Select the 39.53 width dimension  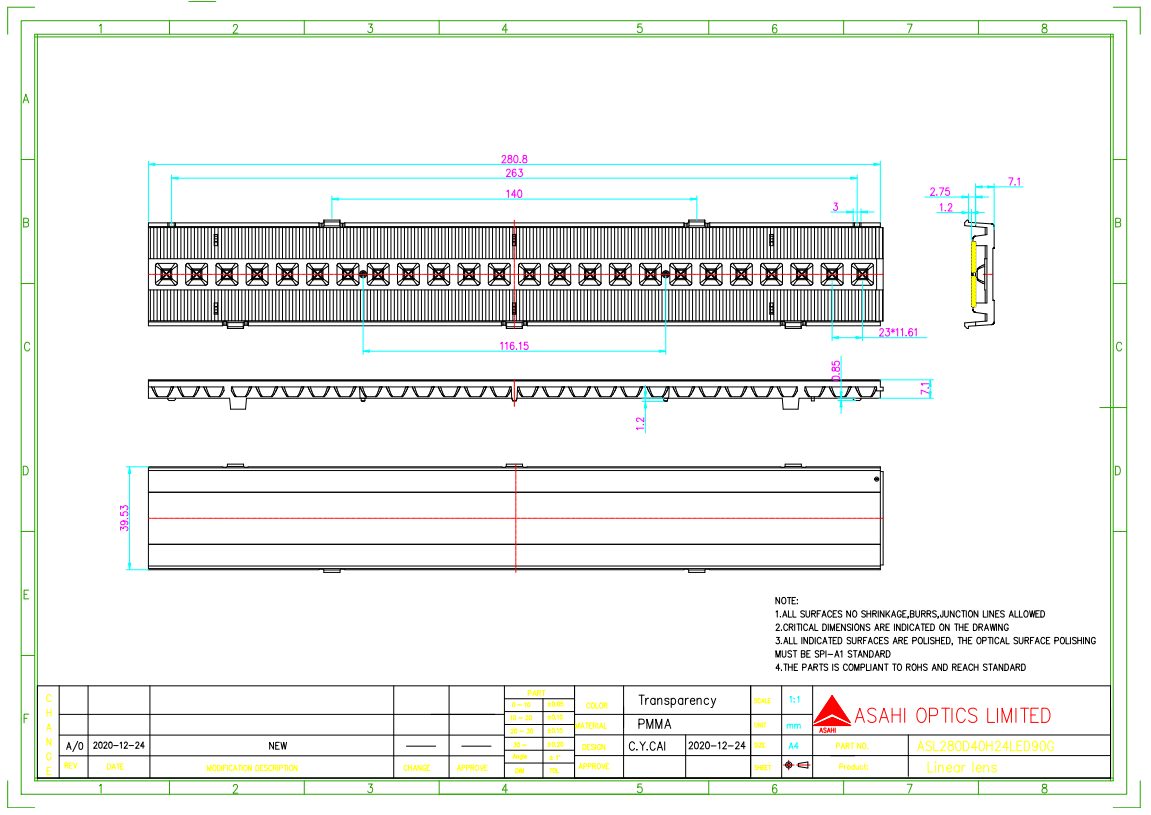click(x=125, y=518)
